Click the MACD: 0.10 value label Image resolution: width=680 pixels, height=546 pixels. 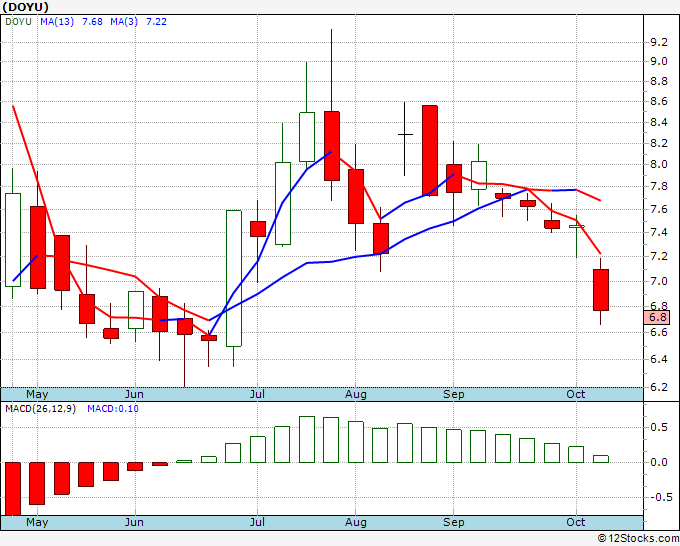coord(113,408)
